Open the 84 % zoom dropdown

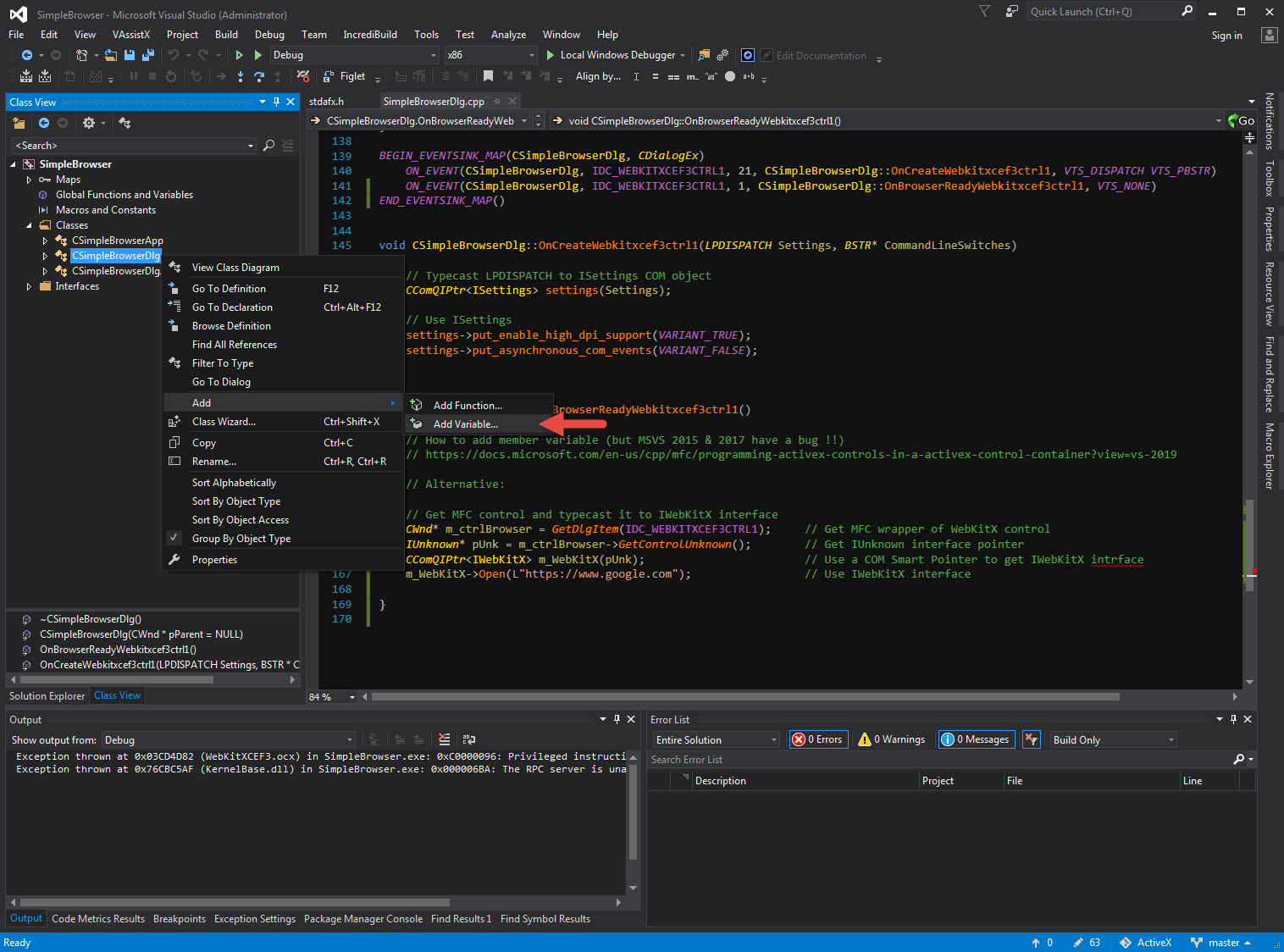351,697
